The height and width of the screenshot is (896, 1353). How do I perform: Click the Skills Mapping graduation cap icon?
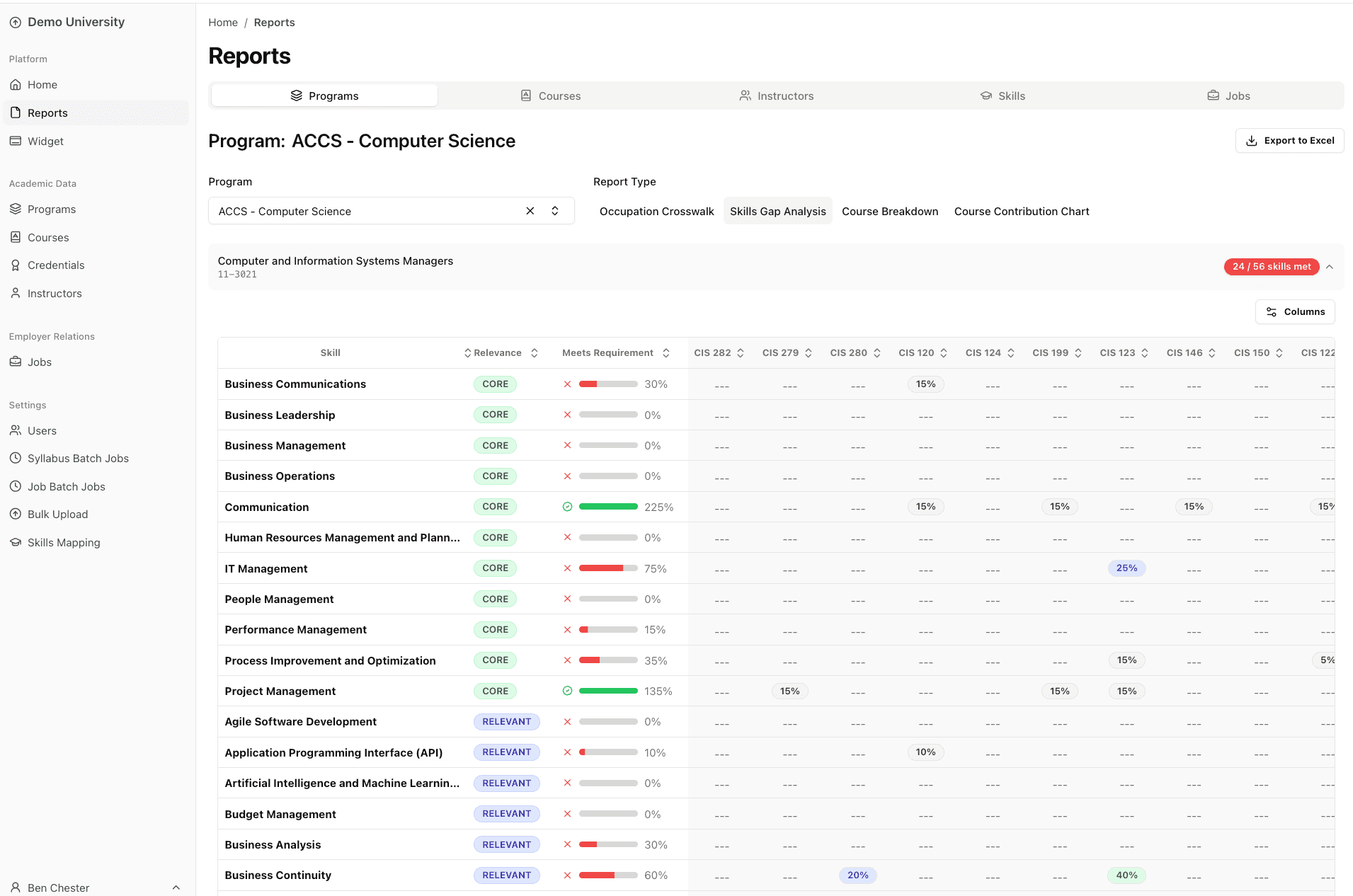[x=16, y=543]
